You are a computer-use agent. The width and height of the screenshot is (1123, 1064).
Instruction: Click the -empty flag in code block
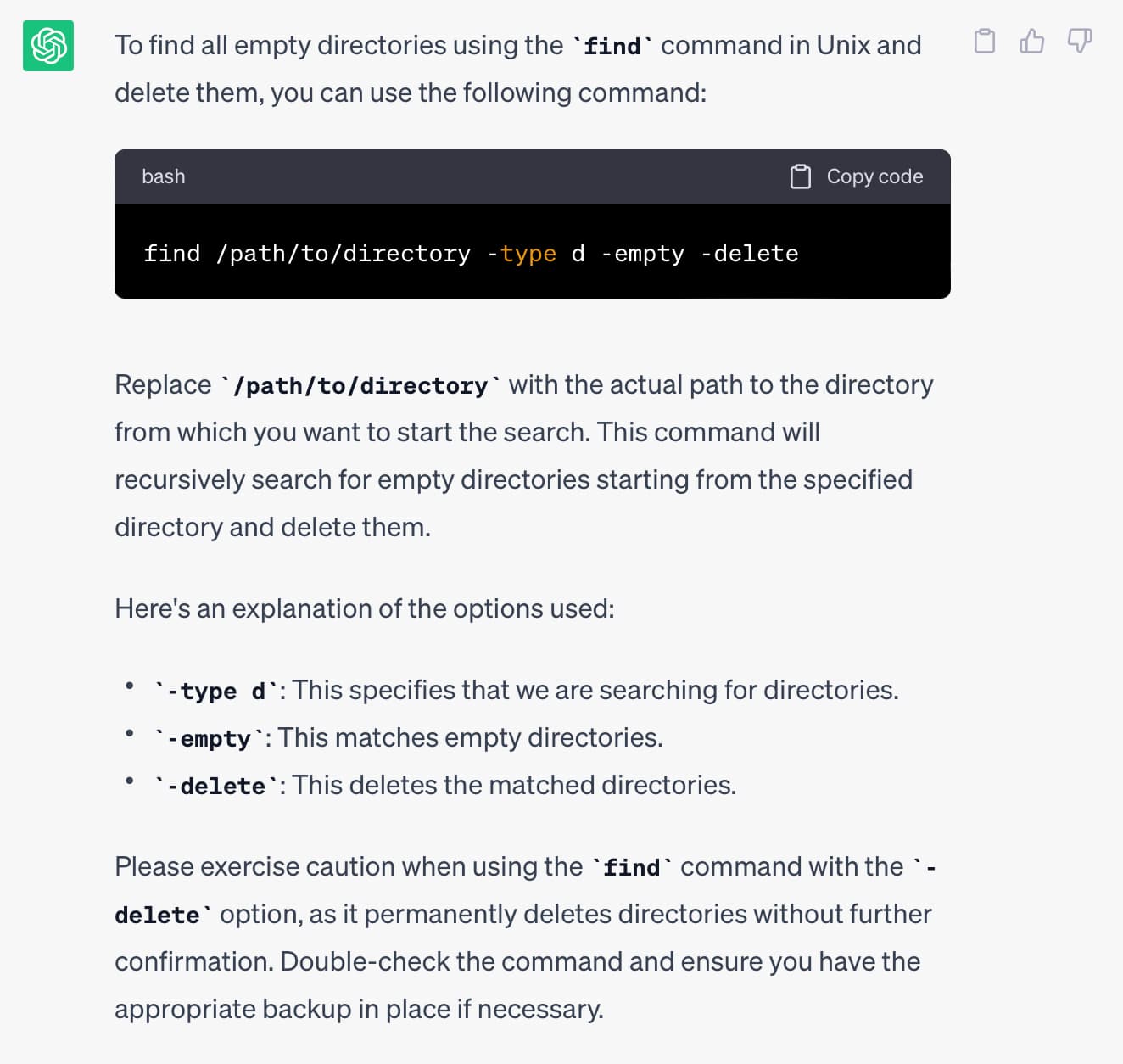tap(643, 254)
